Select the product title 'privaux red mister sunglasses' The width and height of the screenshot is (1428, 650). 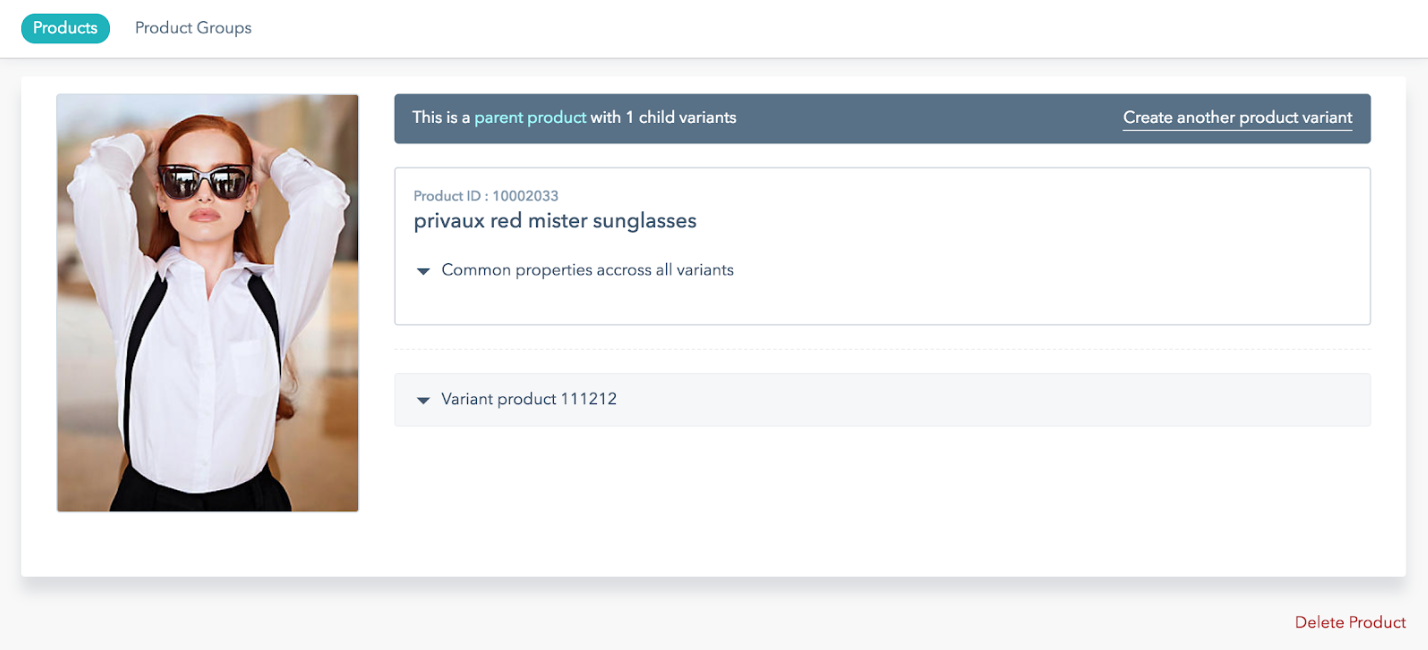tap(555, 221)
